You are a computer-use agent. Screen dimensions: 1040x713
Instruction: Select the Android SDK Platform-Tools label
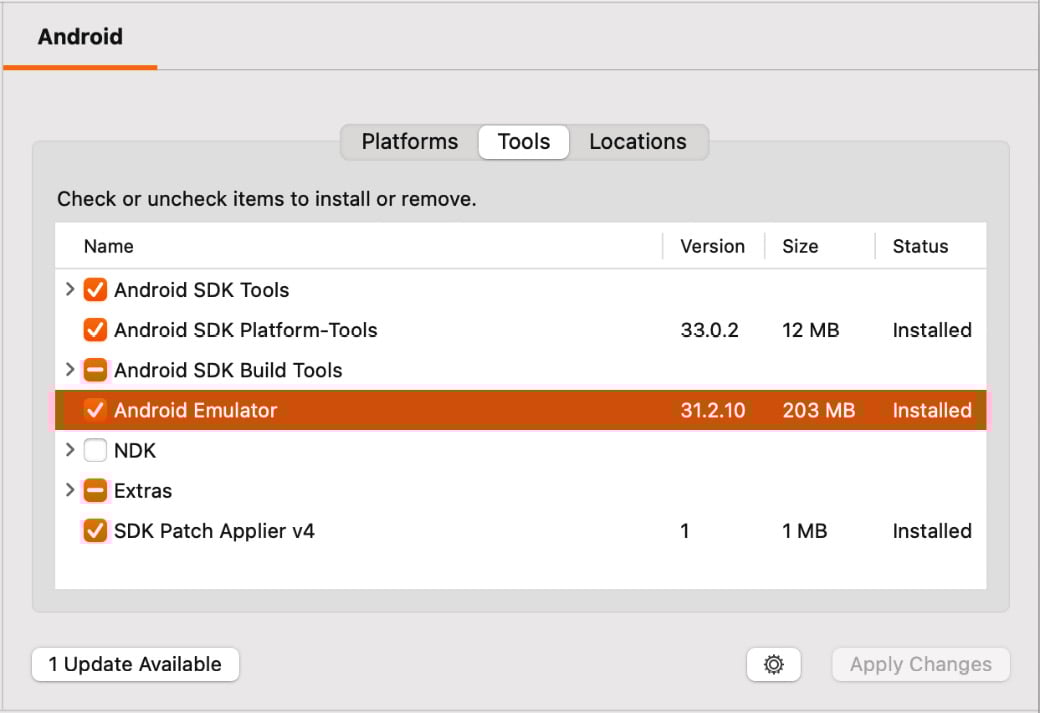245,330
